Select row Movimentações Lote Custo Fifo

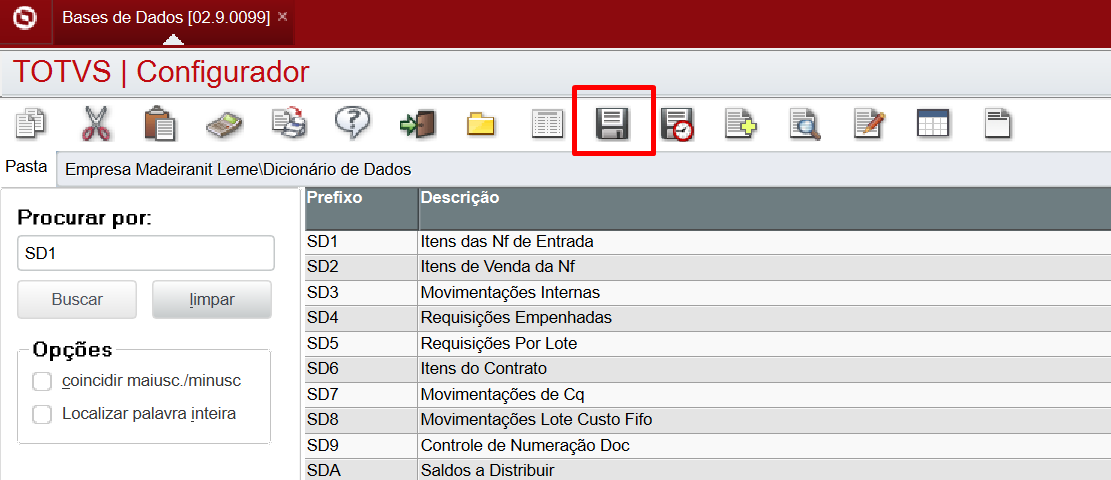point(708,420)
